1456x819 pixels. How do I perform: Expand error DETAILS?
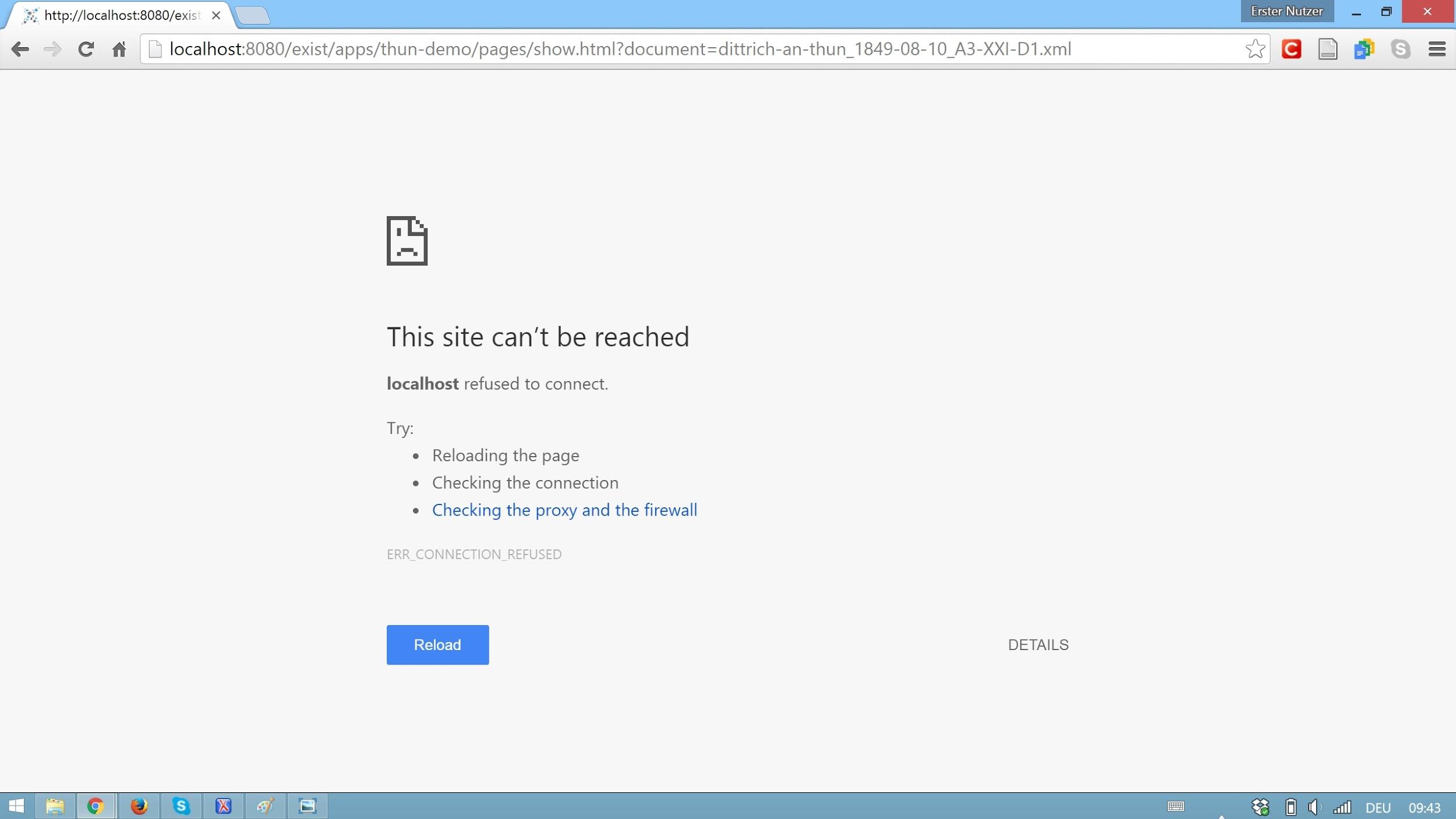[1038, 645]
